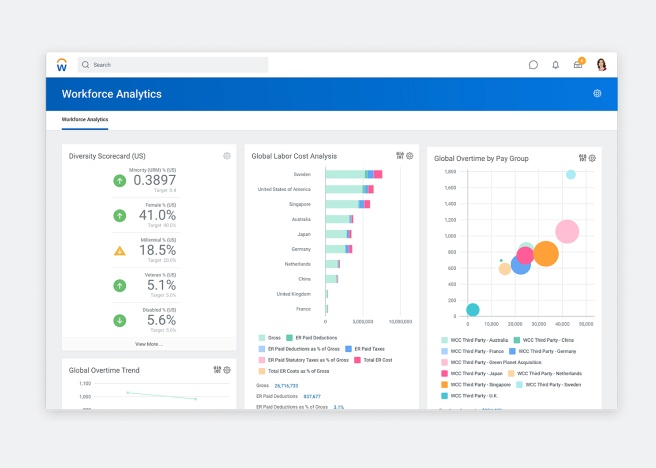Open the chat messages icon
The height and width of the screenshot is (468, 656).
pos(533,65)
